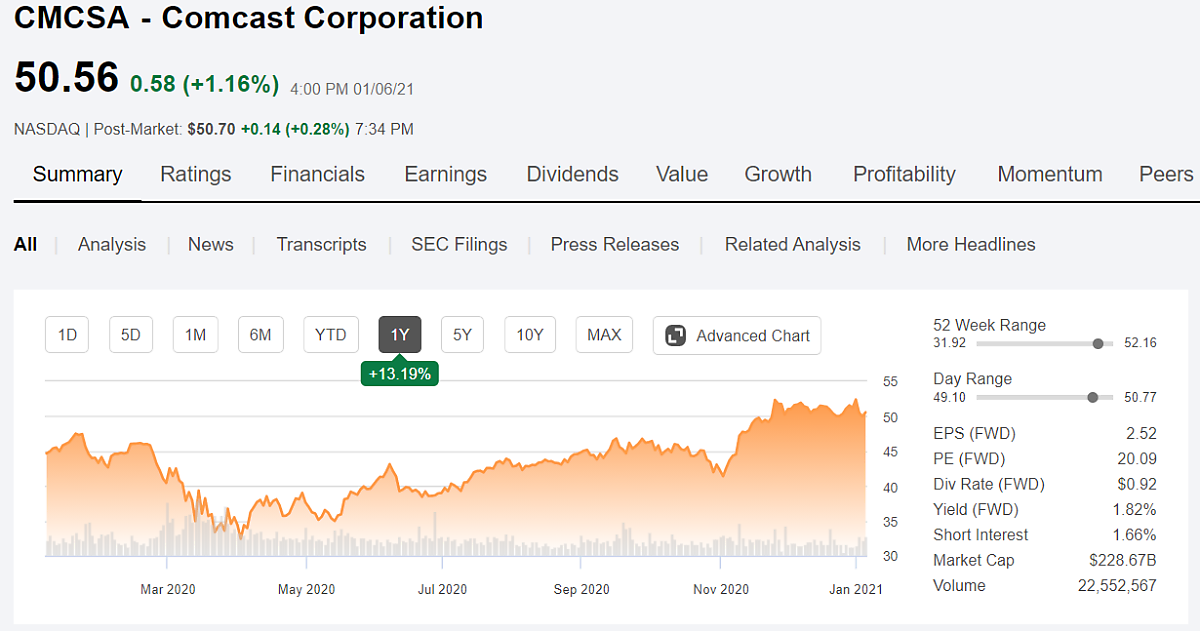
Task: Click the Mar 2020 axis label
Action: pyautogui.click(x=167, y=590)
